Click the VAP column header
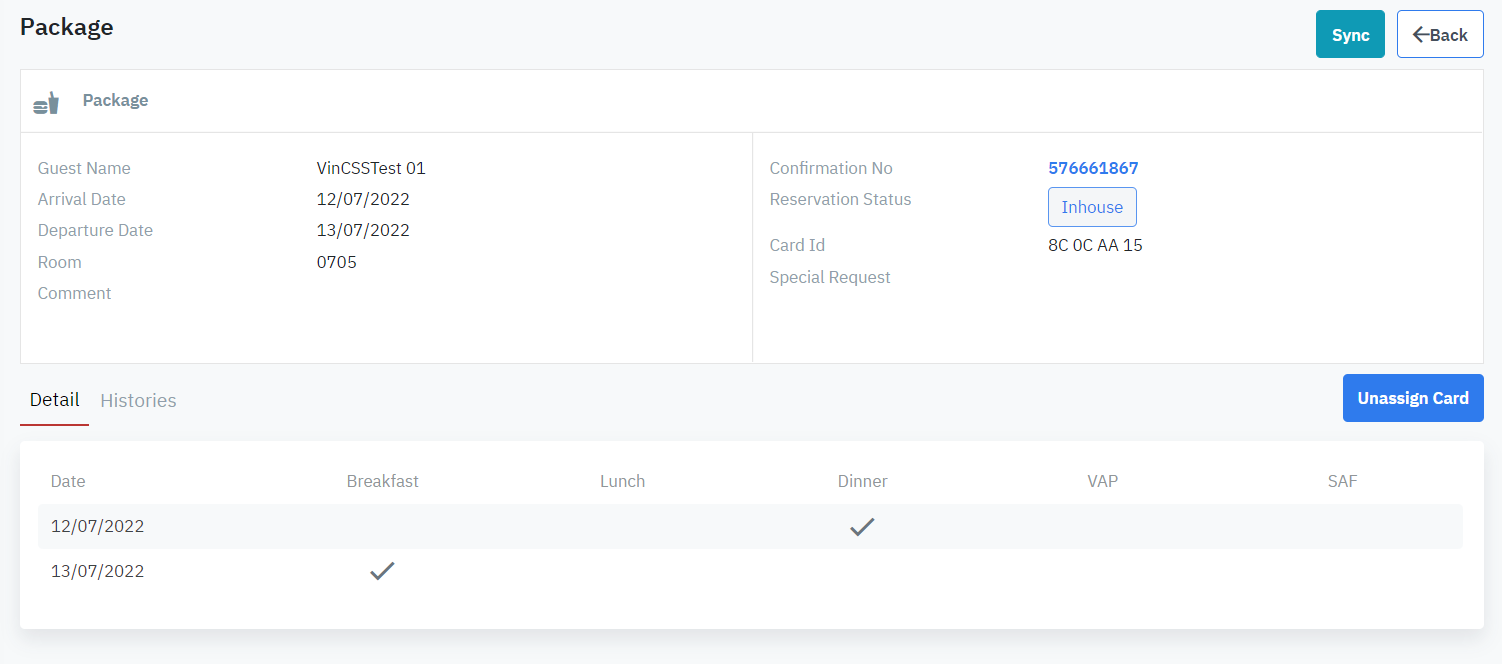 click(x=1102, y=481)
